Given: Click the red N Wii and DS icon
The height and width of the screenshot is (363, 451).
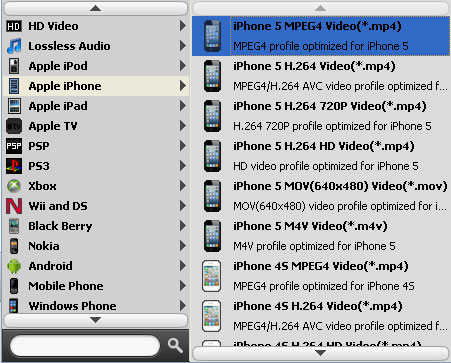Looking at the screenshot, I should pyautogui.click(x=14, y=206).
